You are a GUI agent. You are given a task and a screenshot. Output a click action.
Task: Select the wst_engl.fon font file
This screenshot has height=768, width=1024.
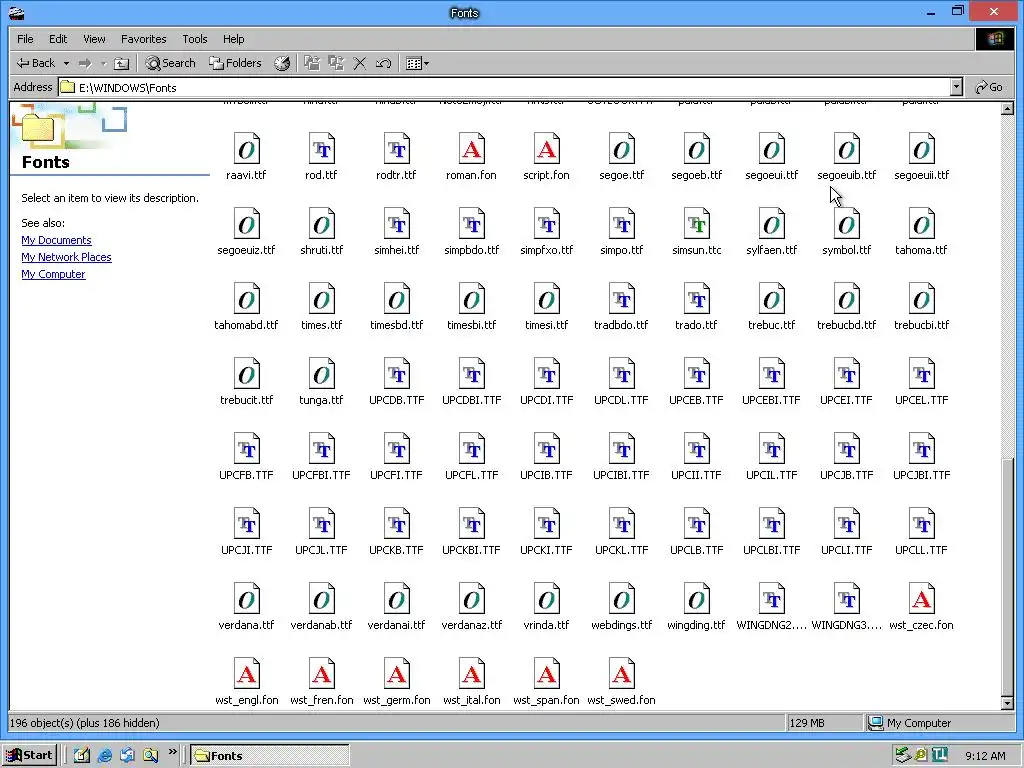click(x=246, y=682)
